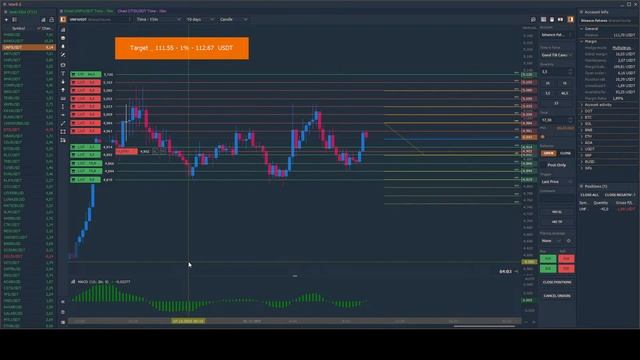Image resolution: width=640 pixels, height=360 pixels.
Task: Click the MACD indicator chart icon
Action: click(x=73, y=282)
